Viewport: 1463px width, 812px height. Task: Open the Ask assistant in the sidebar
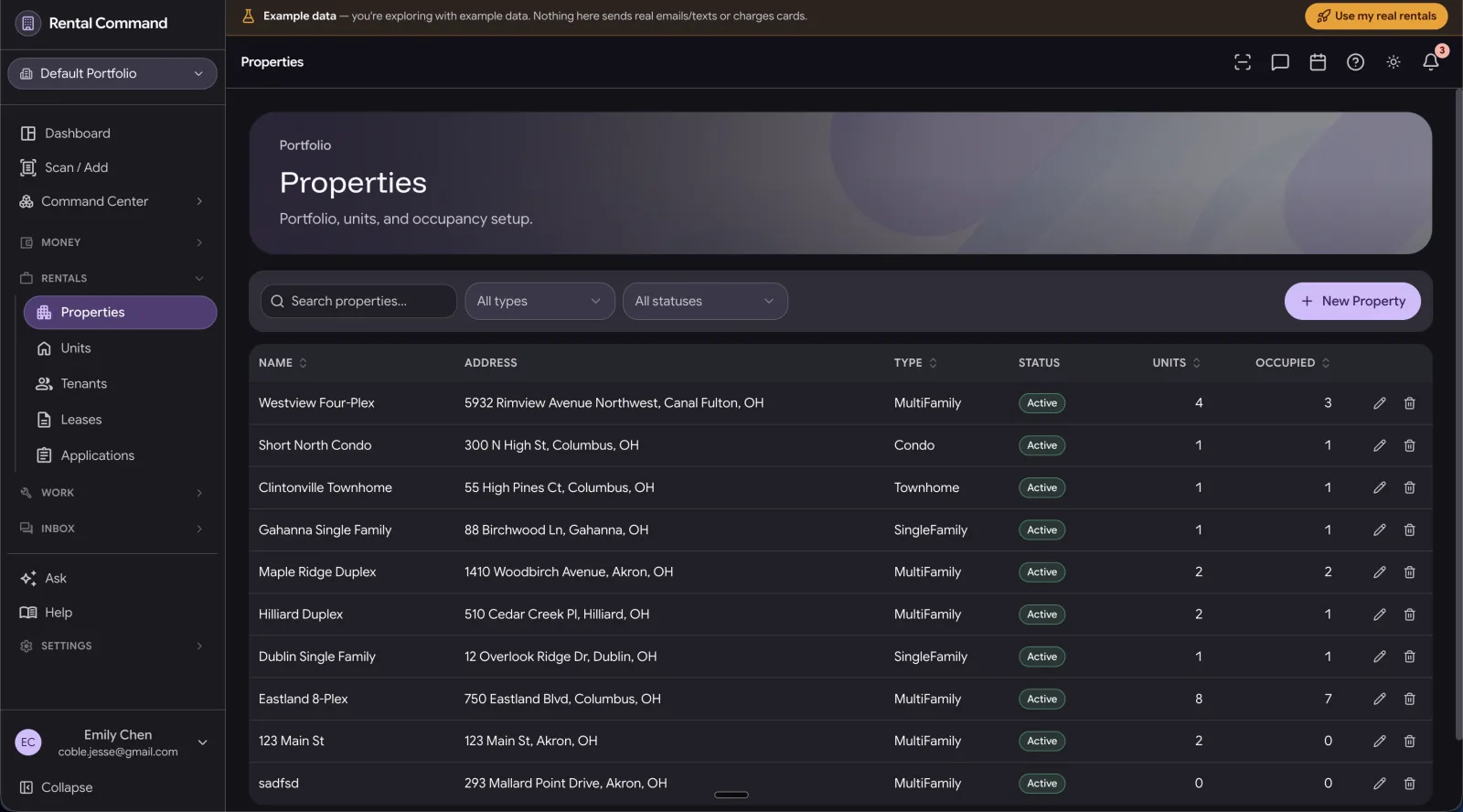(112, 578)
